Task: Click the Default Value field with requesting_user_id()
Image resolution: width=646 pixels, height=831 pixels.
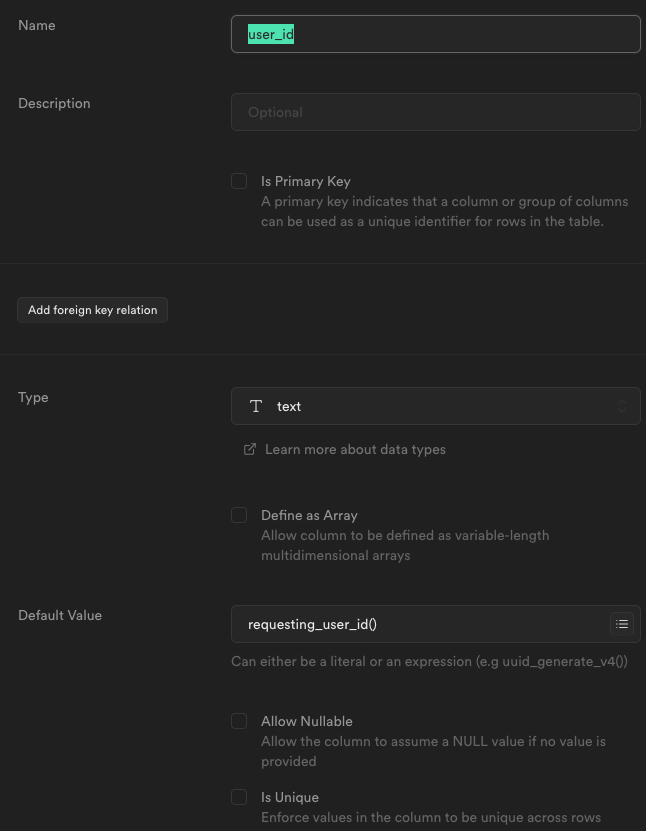Action: tap(420, 624)
